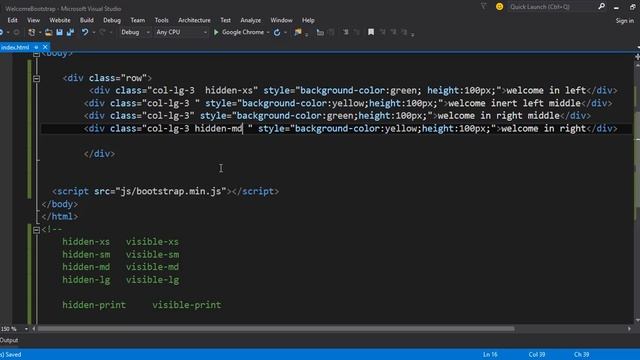
Task: Open the refresh options dropdown arrow
Action: [x=285, y=32]
